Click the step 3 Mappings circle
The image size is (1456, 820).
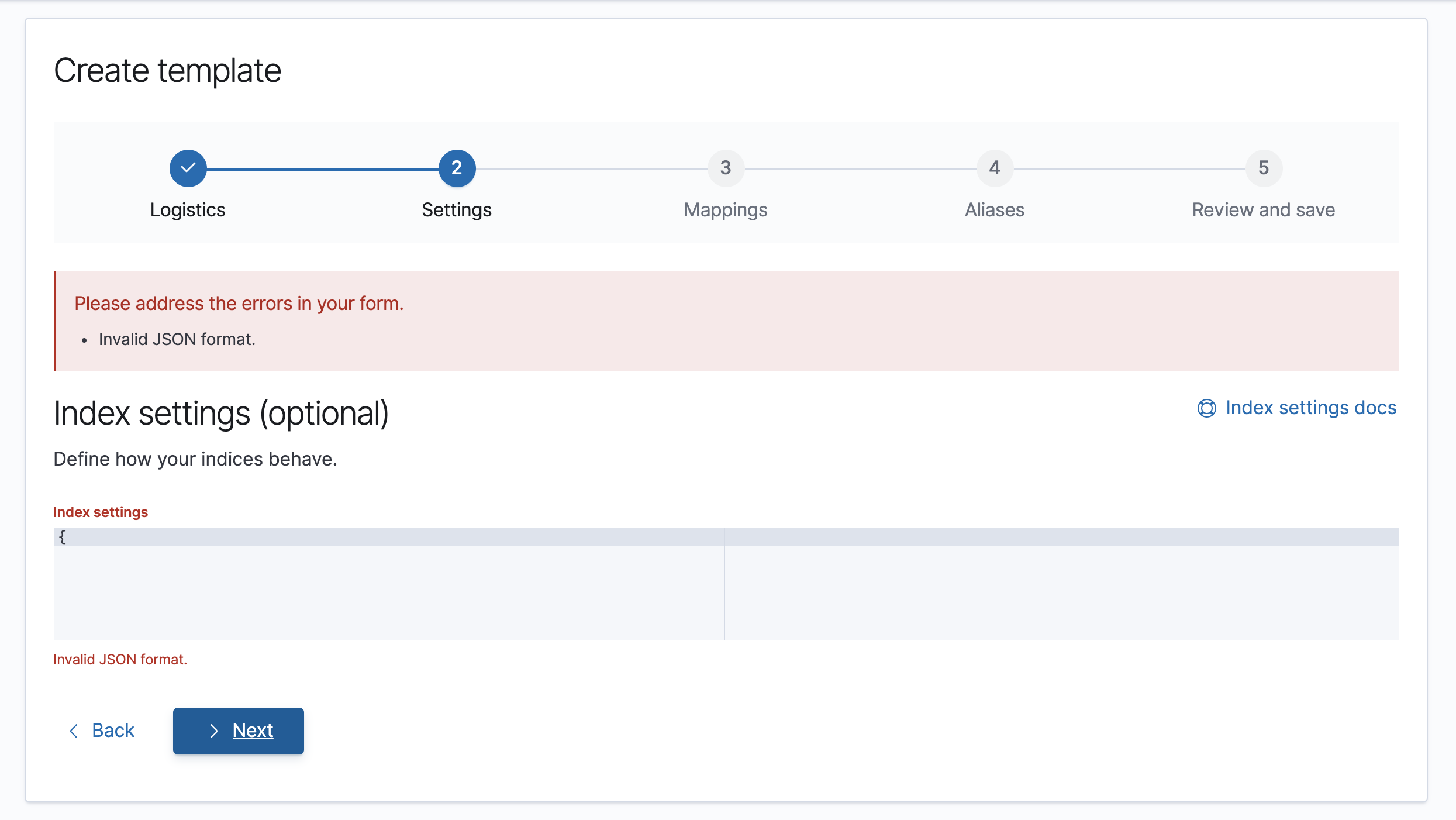point(726,168)
